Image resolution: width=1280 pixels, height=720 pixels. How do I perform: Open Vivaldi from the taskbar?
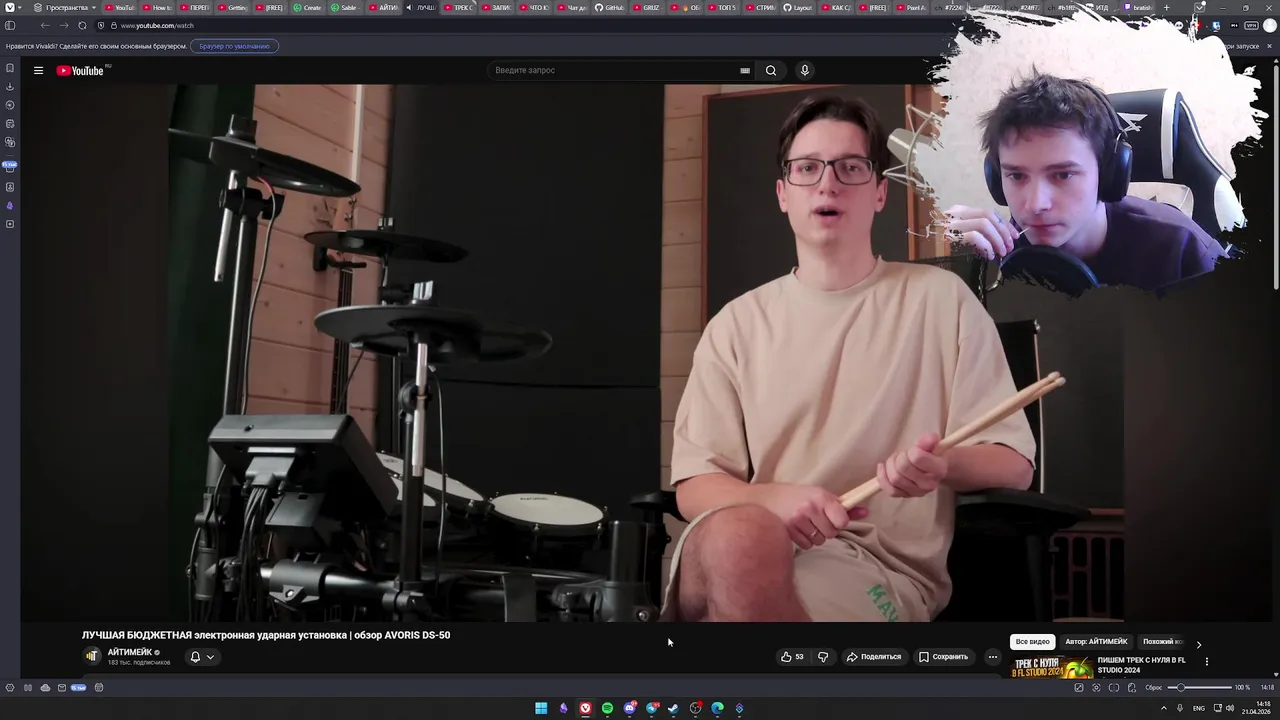click(585, 708)
